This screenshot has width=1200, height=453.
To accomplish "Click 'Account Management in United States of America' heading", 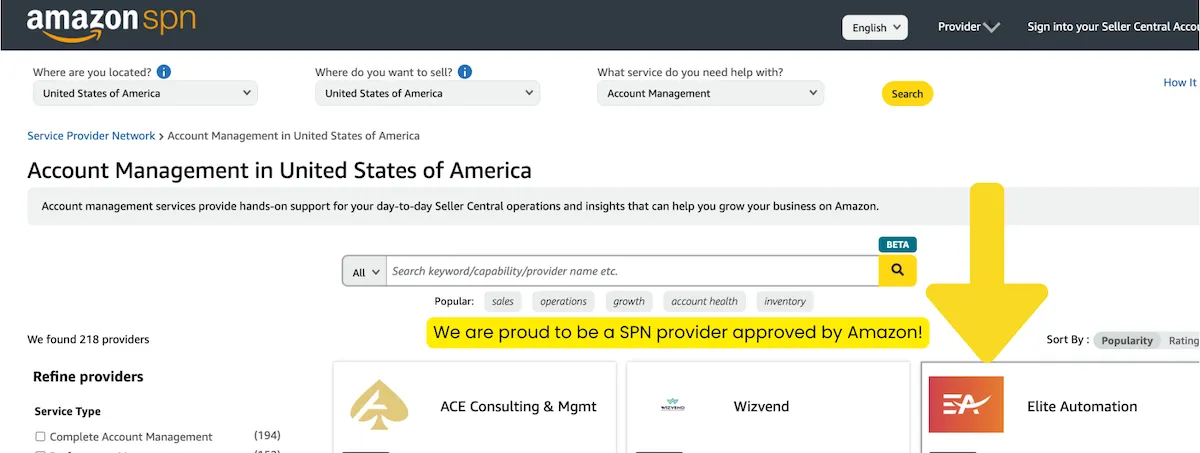I will 279,170.
